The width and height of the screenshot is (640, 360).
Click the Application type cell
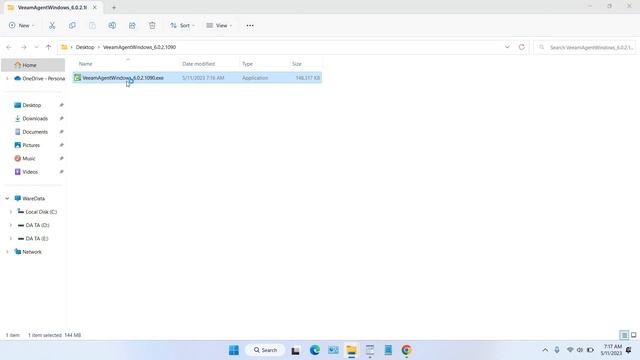(255, 78)
